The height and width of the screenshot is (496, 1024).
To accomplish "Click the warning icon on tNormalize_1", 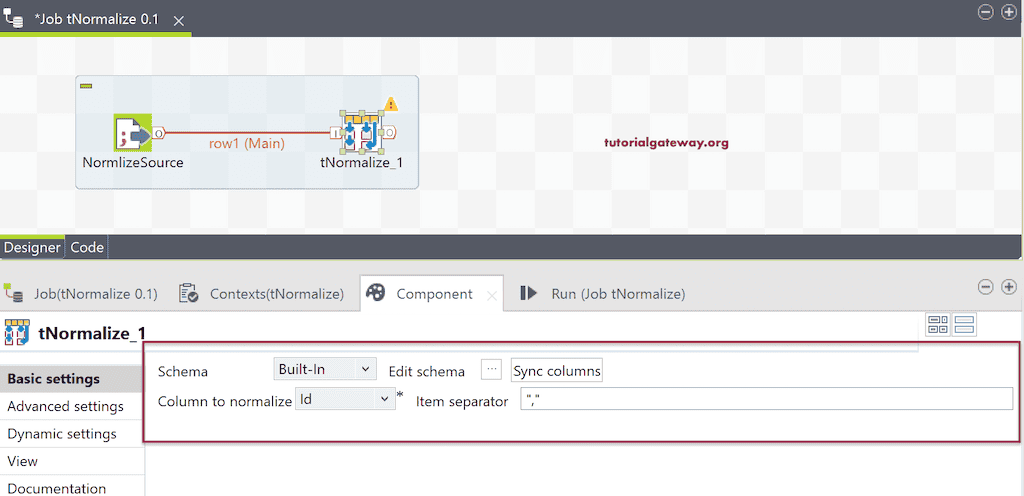I will point(391,104).
